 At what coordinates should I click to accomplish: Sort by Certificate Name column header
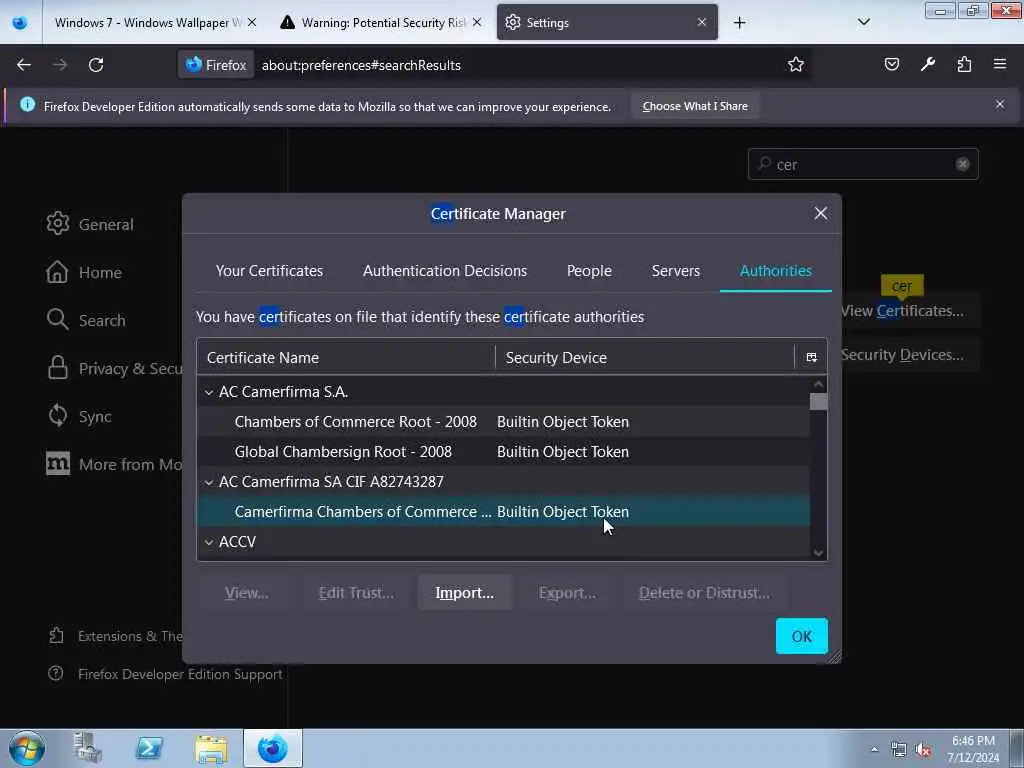point(346,357)
